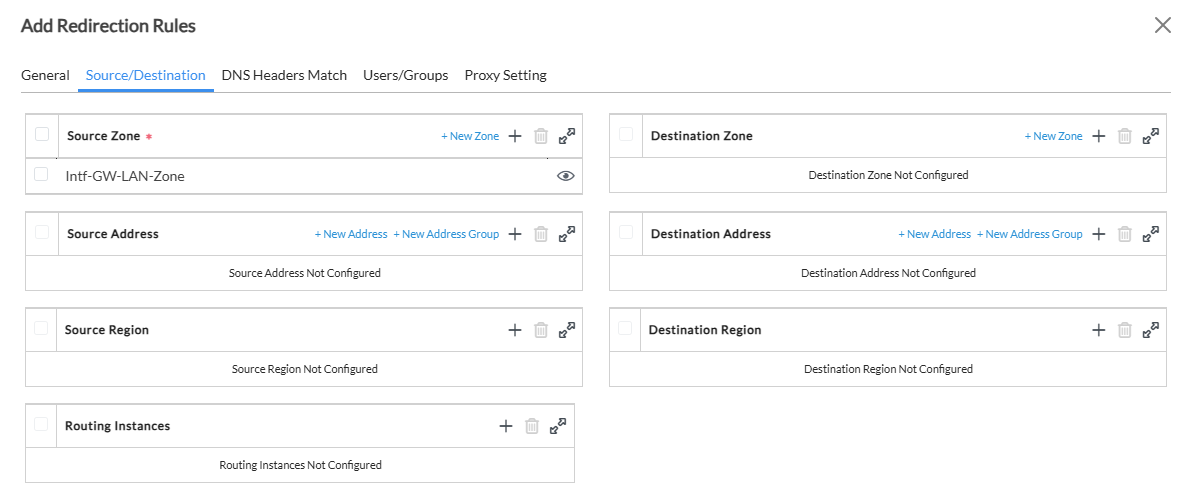Toggle the Source Zone select-all checkbox
1191x486 pixels.
[42, 135]
